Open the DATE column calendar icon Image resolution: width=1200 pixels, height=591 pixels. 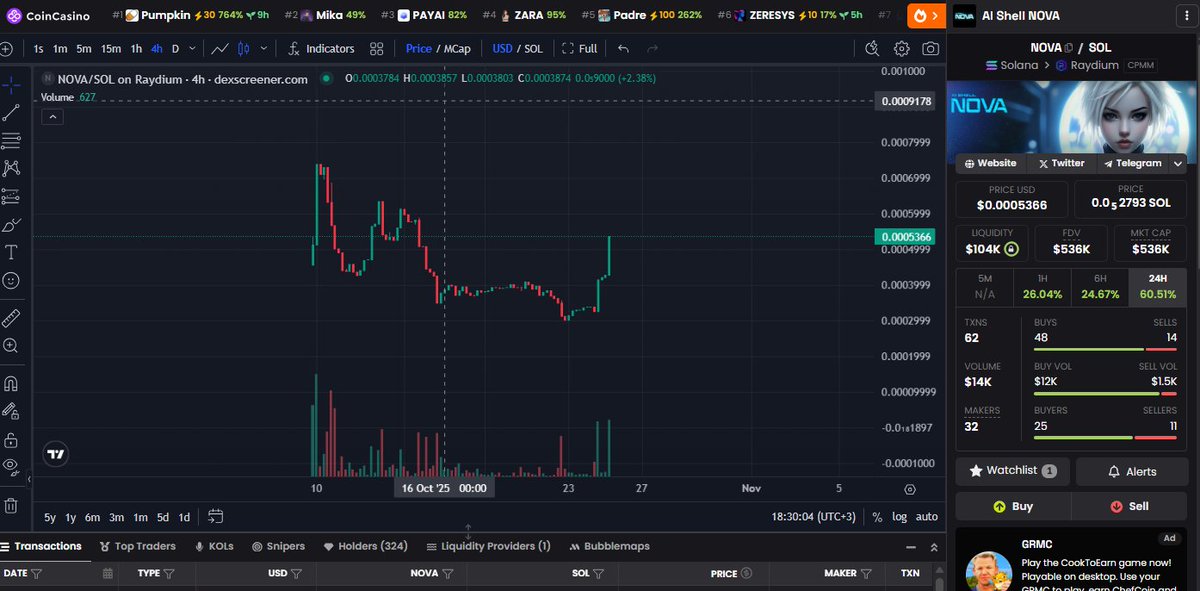click(x=109, y=574)
